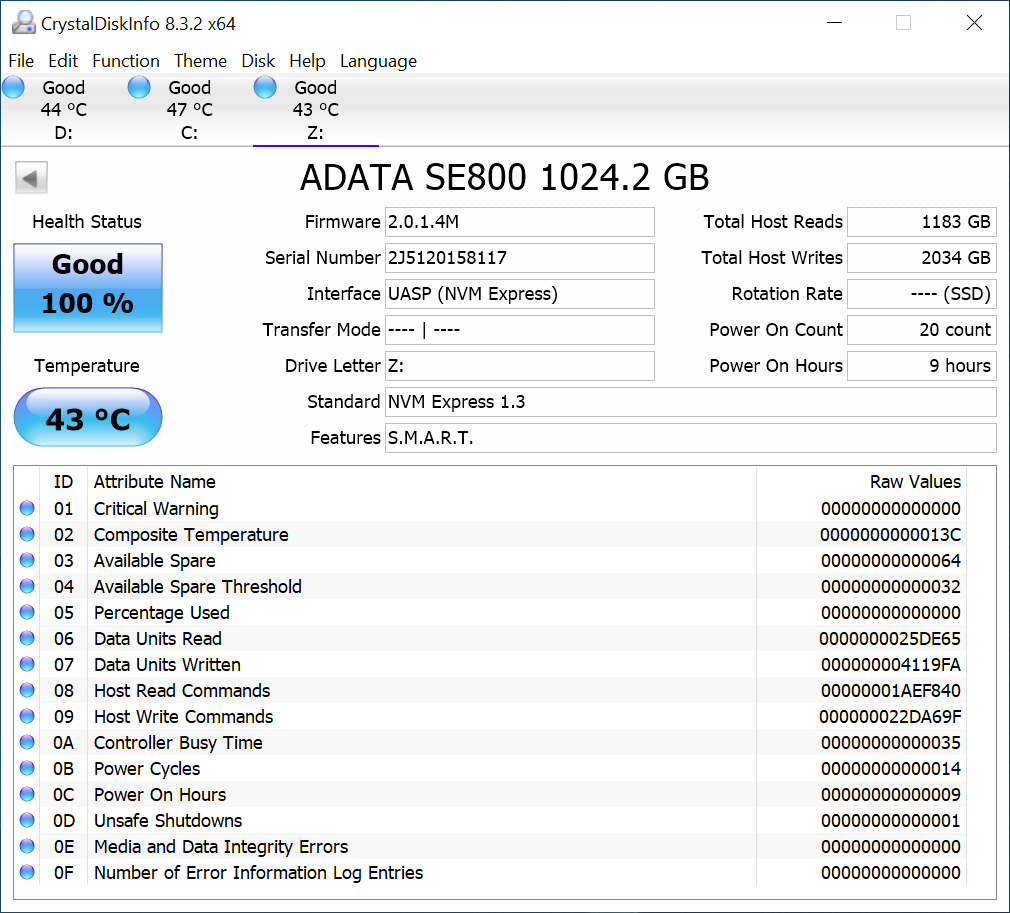Click the 43 °C temperature button

[x=88, y=418]
